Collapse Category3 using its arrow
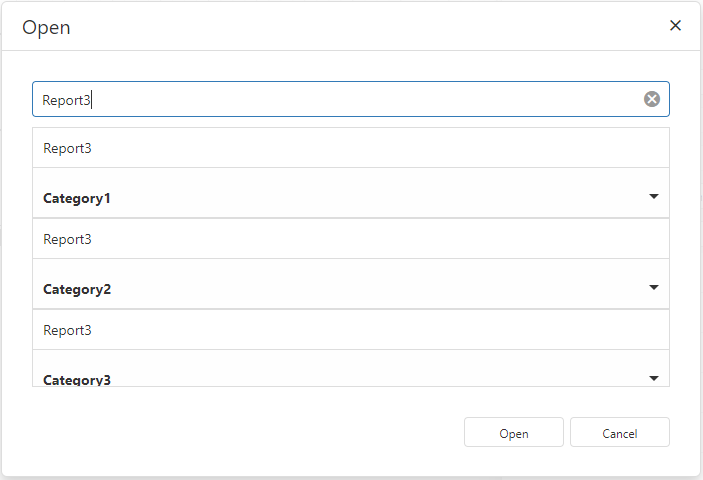 (654, 378)
